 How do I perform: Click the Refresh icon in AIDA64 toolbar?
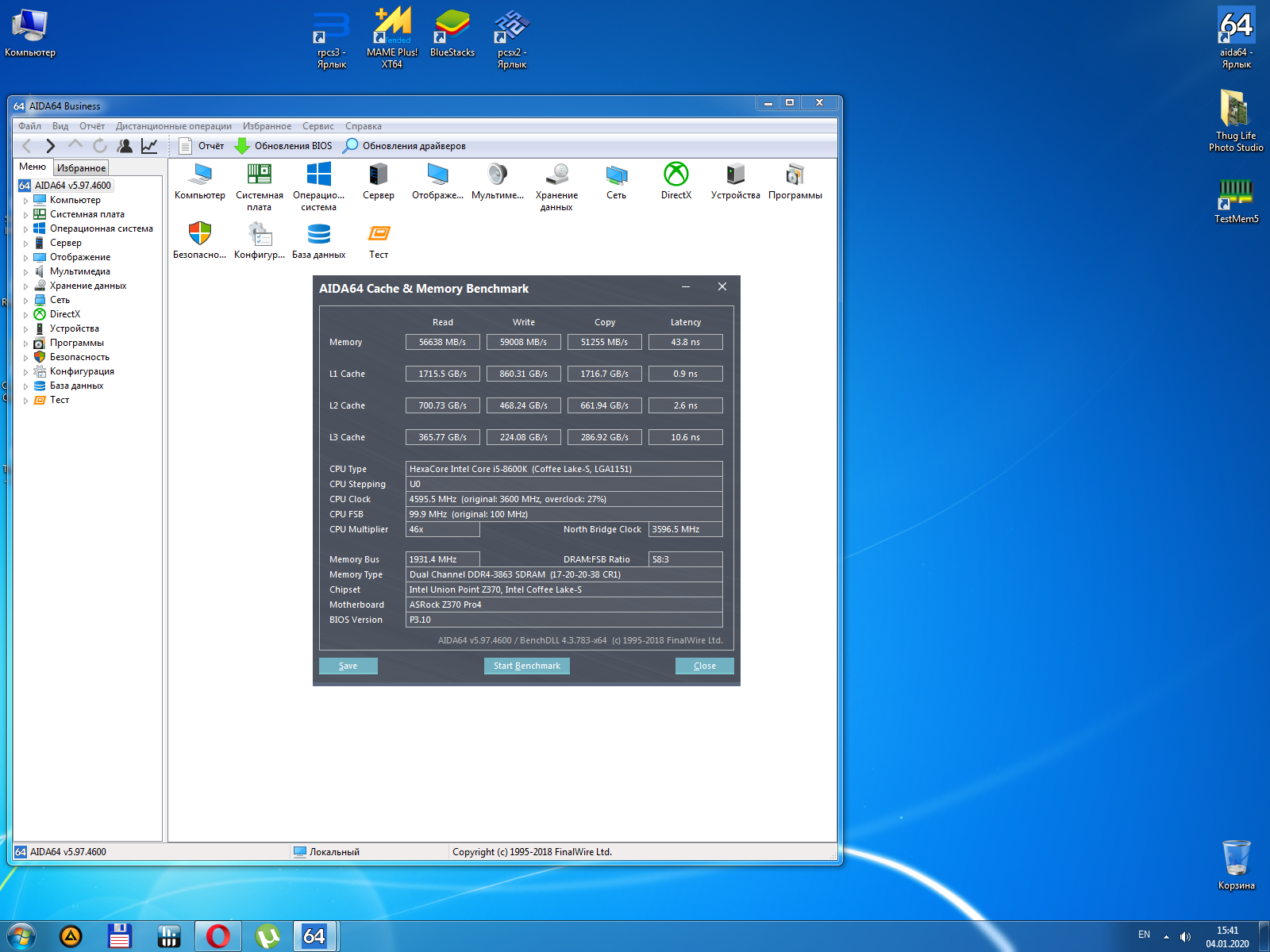[100, 146]
